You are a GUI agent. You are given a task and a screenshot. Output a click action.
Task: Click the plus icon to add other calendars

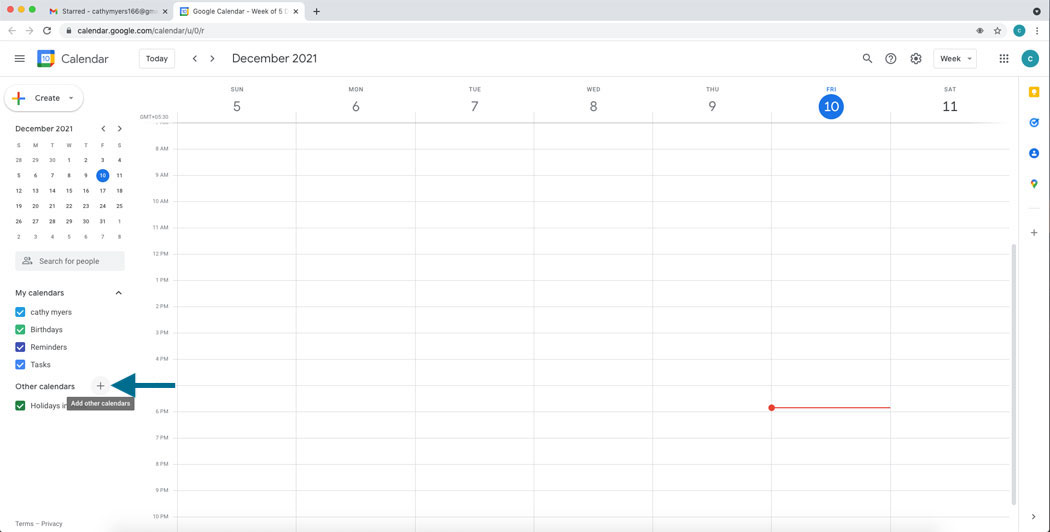pyautogui.click(x=100, y=386)
